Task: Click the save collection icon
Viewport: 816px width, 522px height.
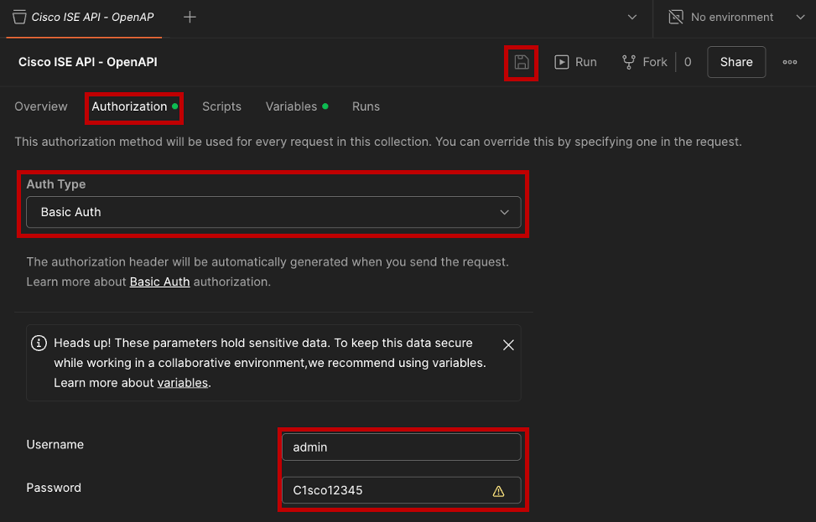Action: coord(521,62)
